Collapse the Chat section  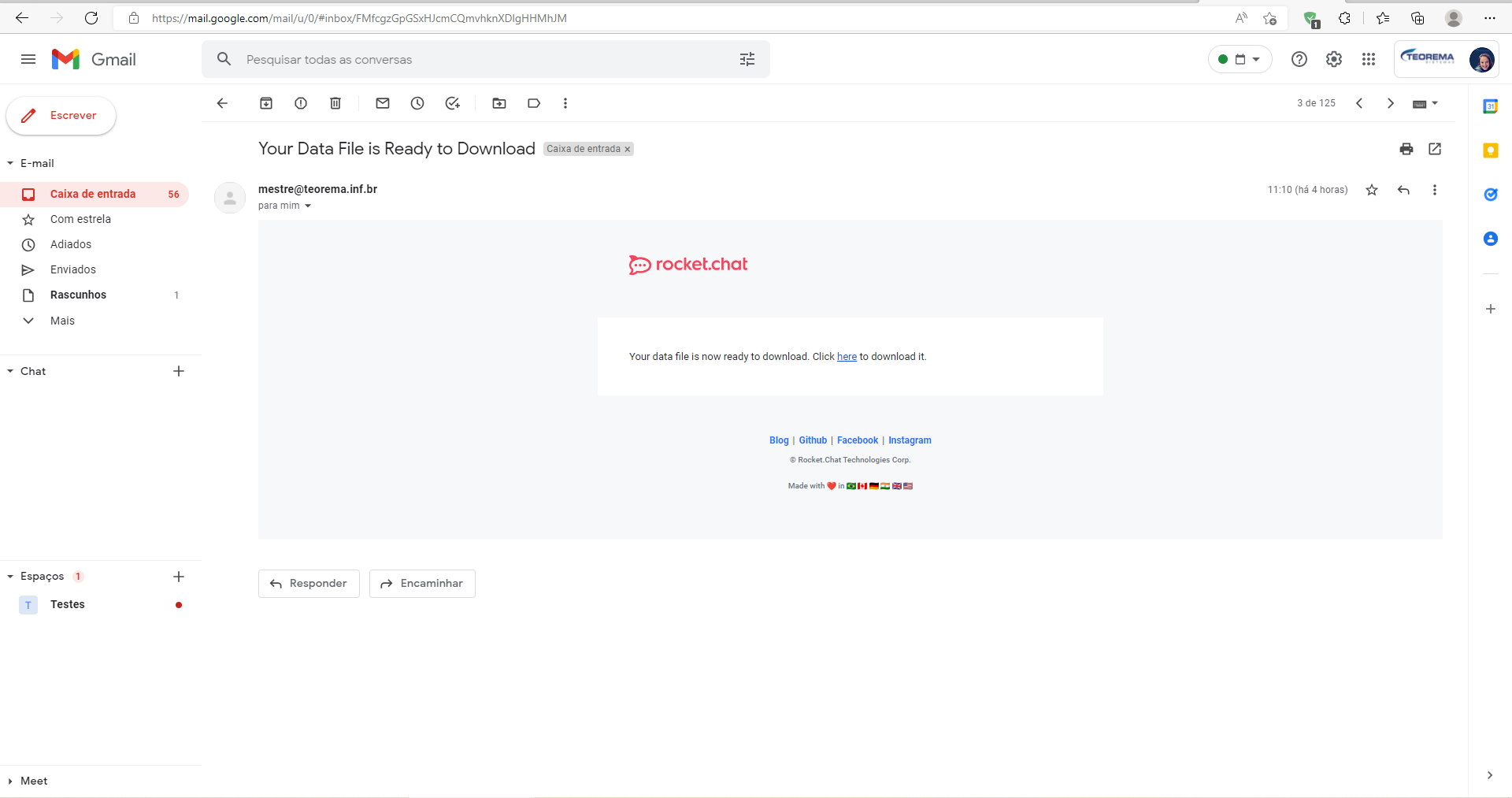click(10, 371)
